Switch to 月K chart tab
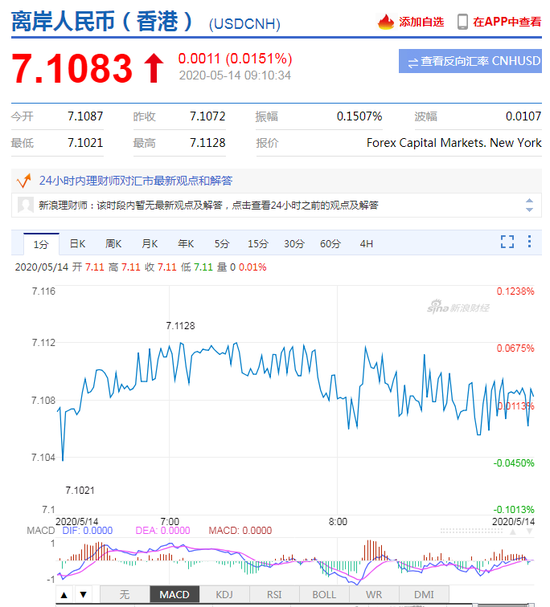The width and height of the screenshot is (550, 607). point(149,244)
